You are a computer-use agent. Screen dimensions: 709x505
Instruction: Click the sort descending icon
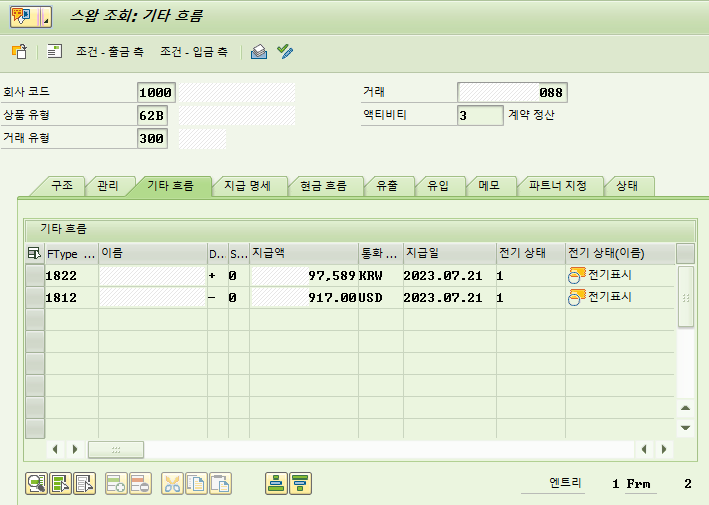tap(300, 484)
